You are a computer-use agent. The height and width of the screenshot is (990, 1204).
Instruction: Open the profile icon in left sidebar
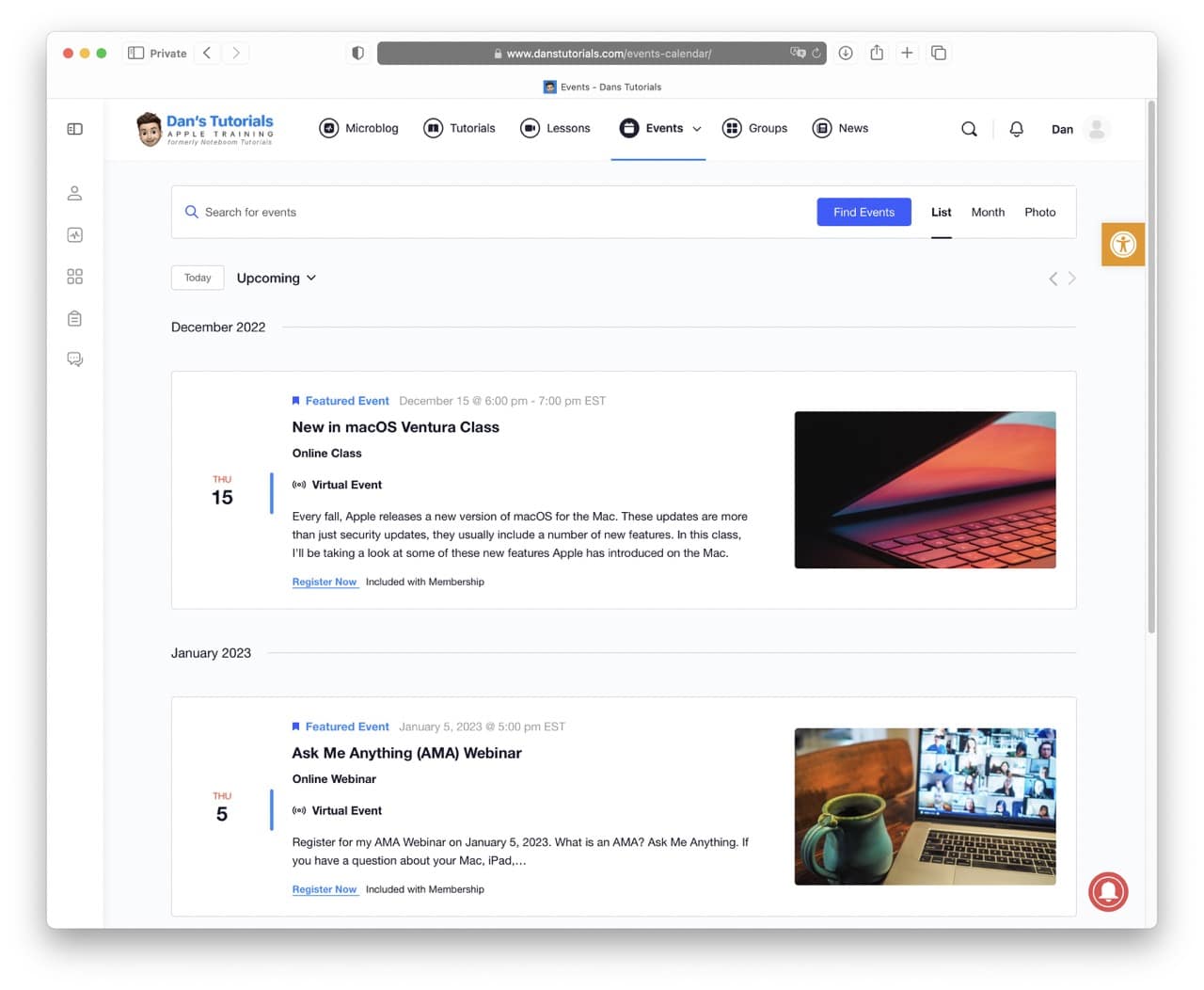75,193
